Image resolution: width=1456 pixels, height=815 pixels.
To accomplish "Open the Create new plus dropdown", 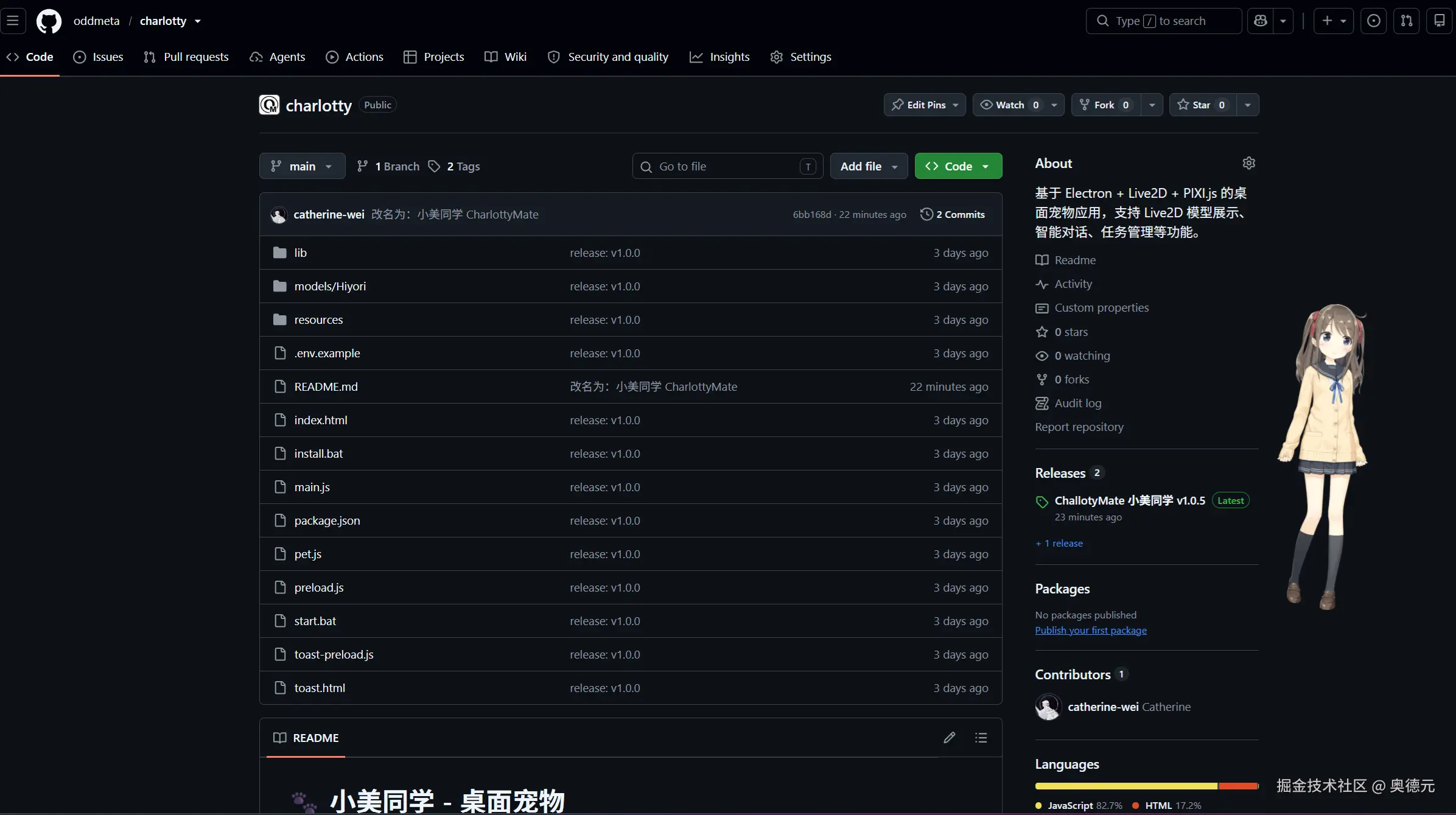I will click(1334, 21).
